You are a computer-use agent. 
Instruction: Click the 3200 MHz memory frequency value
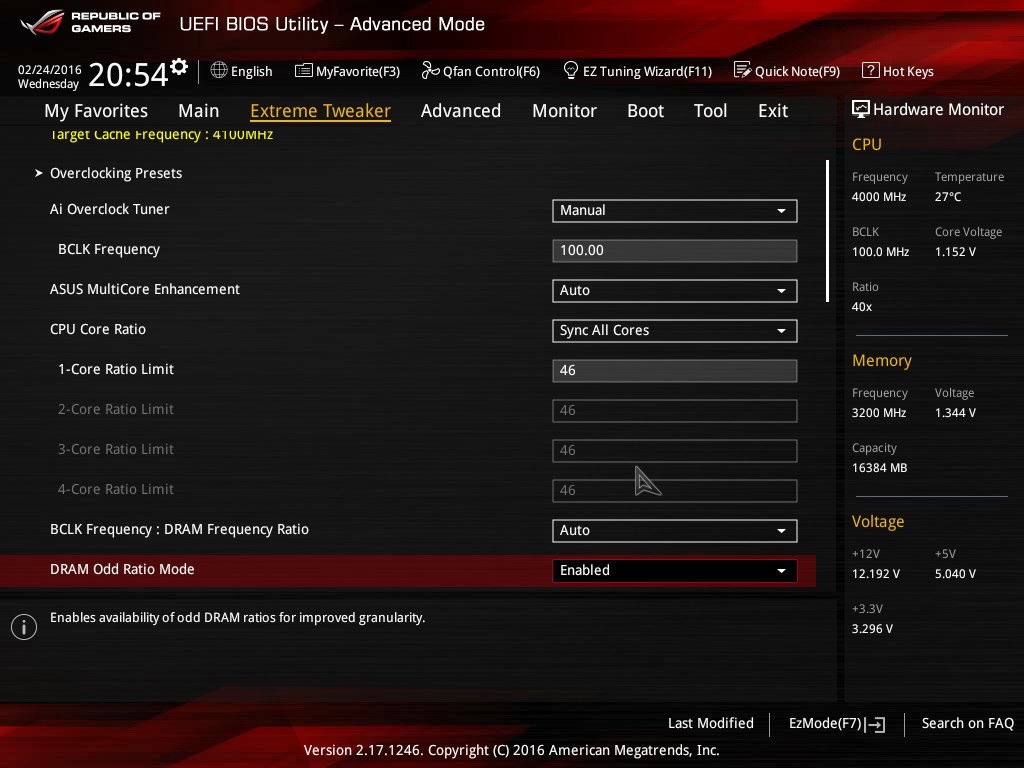click(x=879, y=413)
